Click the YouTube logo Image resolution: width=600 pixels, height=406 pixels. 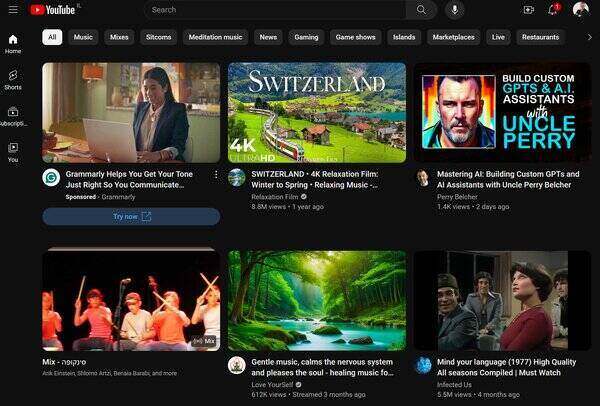[x=53, y=10]
